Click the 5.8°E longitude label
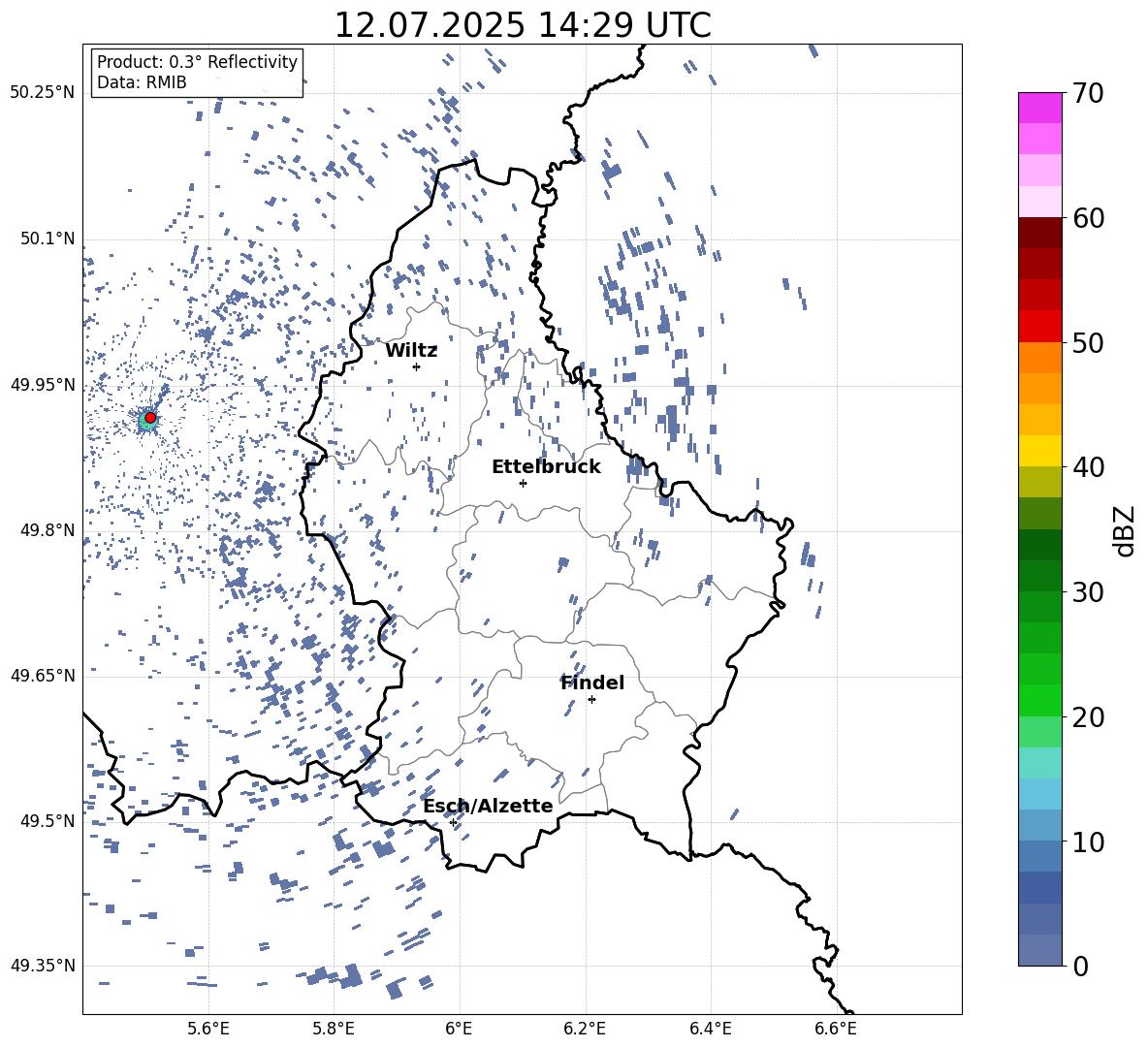Screen dimensions: 1148x1048 click(334, 1029)
